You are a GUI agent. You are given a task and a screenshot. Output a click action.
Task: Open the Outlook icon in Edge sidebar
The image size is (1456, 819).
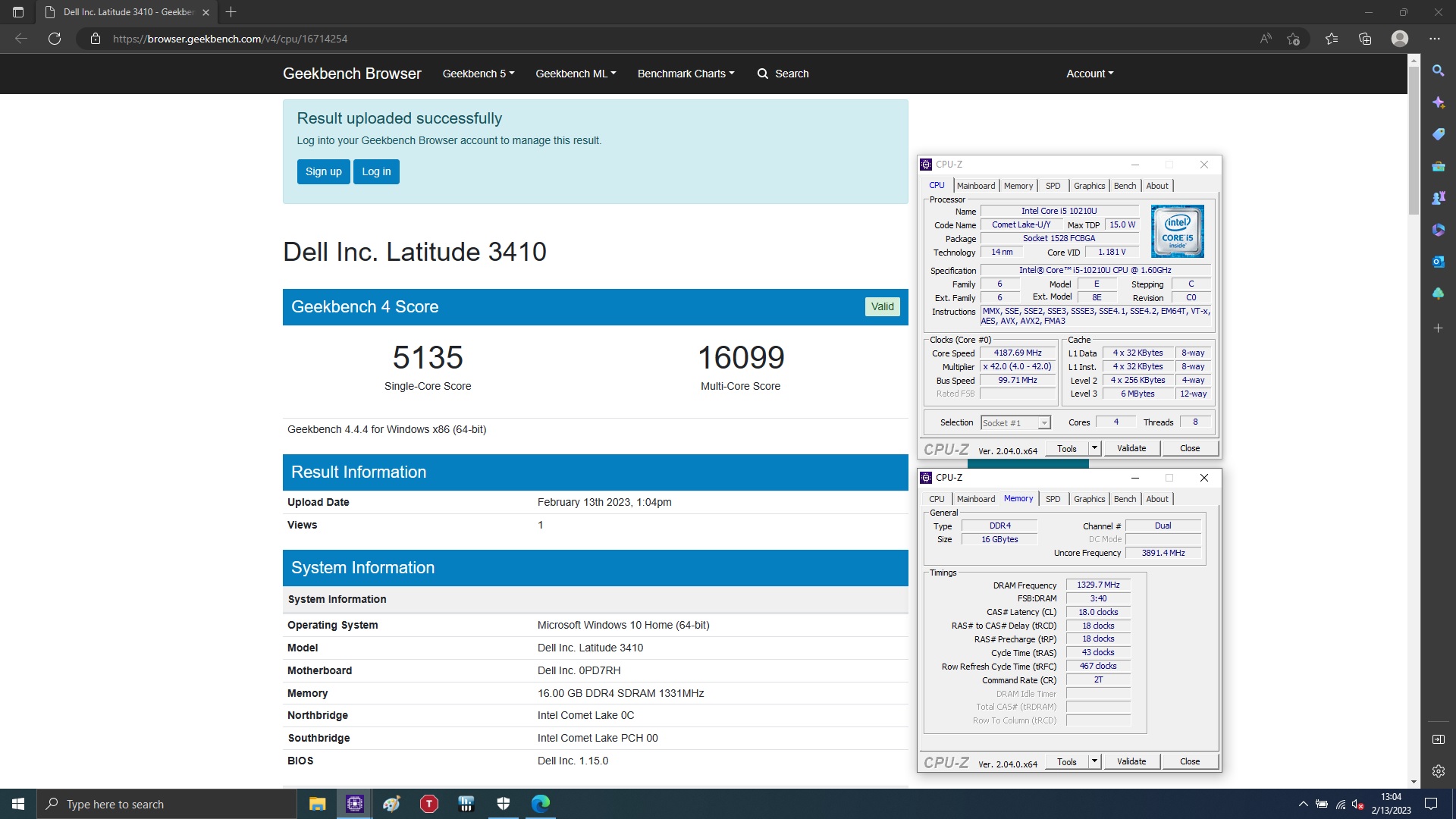point(1438,262)
